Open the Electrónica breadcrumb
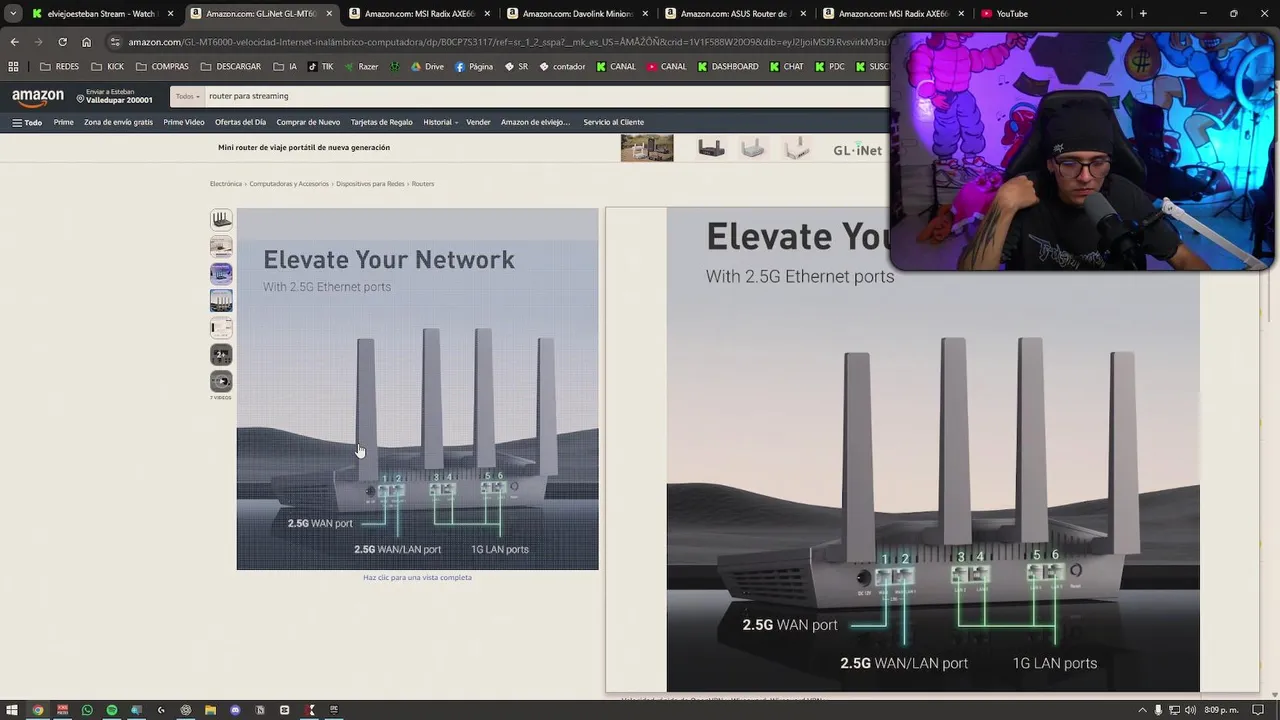 point(226,184)
